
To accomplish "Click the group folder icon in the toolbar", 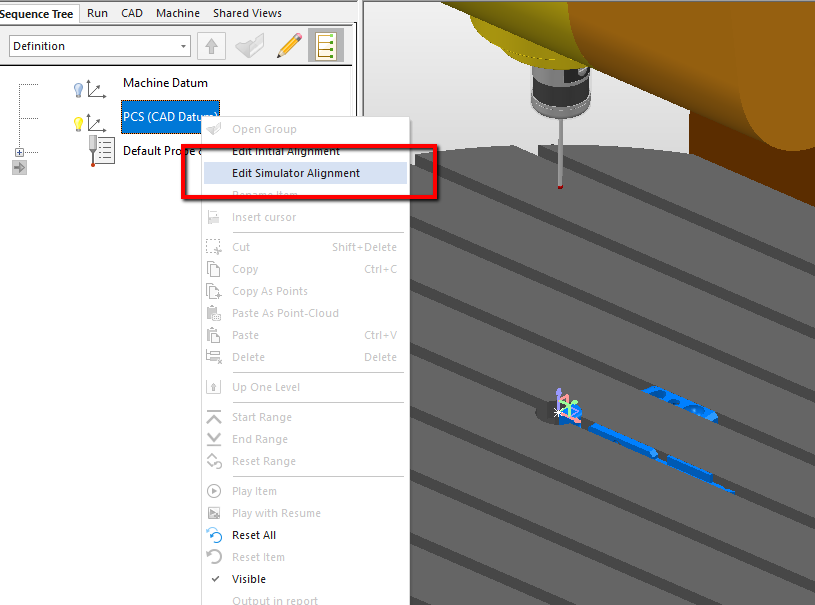I will (249, 45).
